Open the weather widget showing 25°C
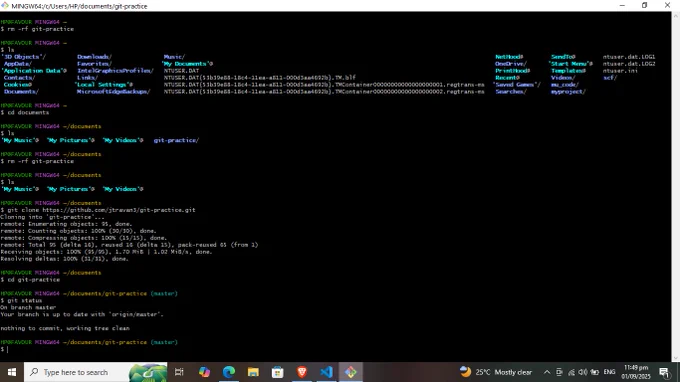 (495, 372)
